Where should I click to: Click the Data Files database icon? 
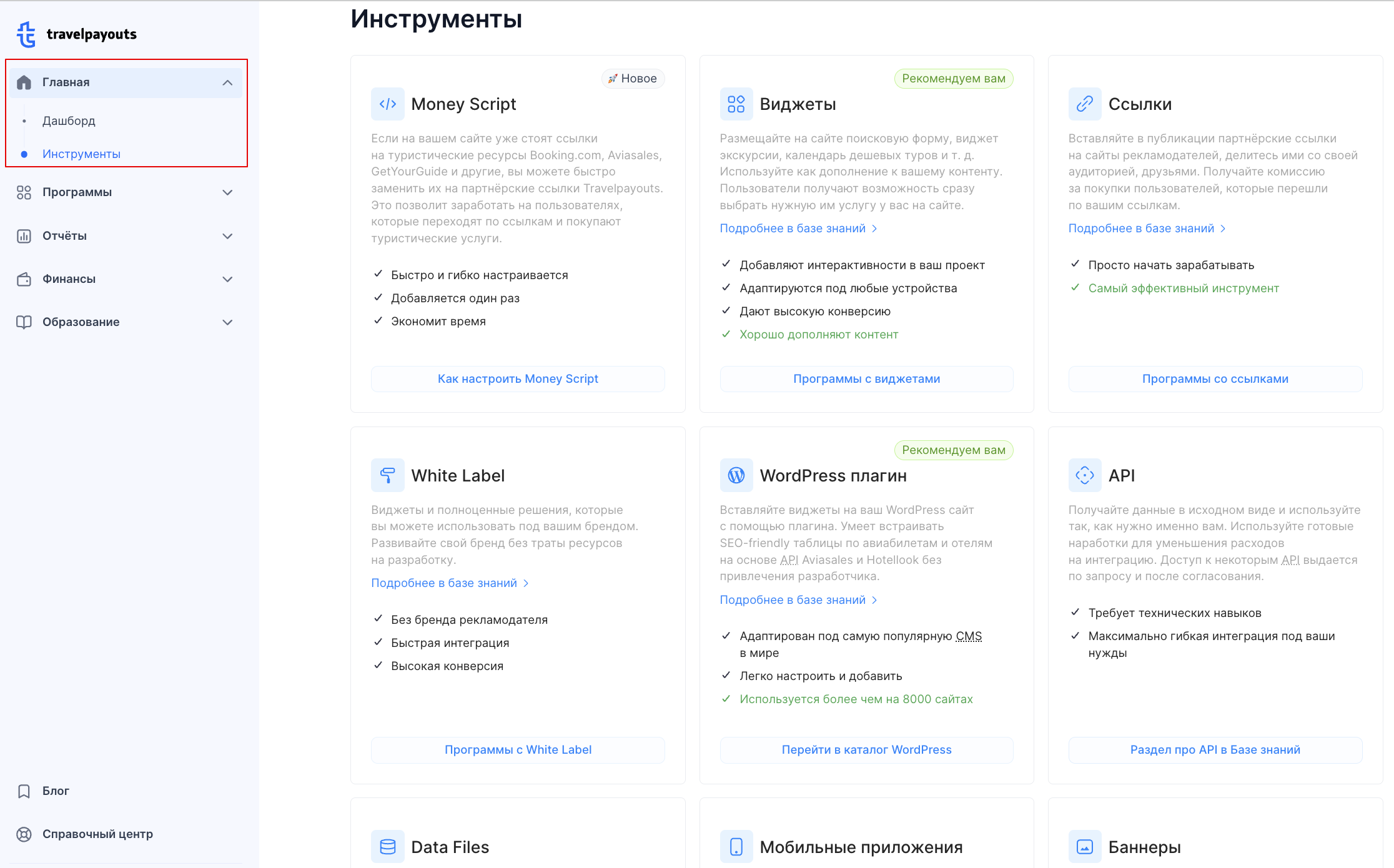pos(388,847)
